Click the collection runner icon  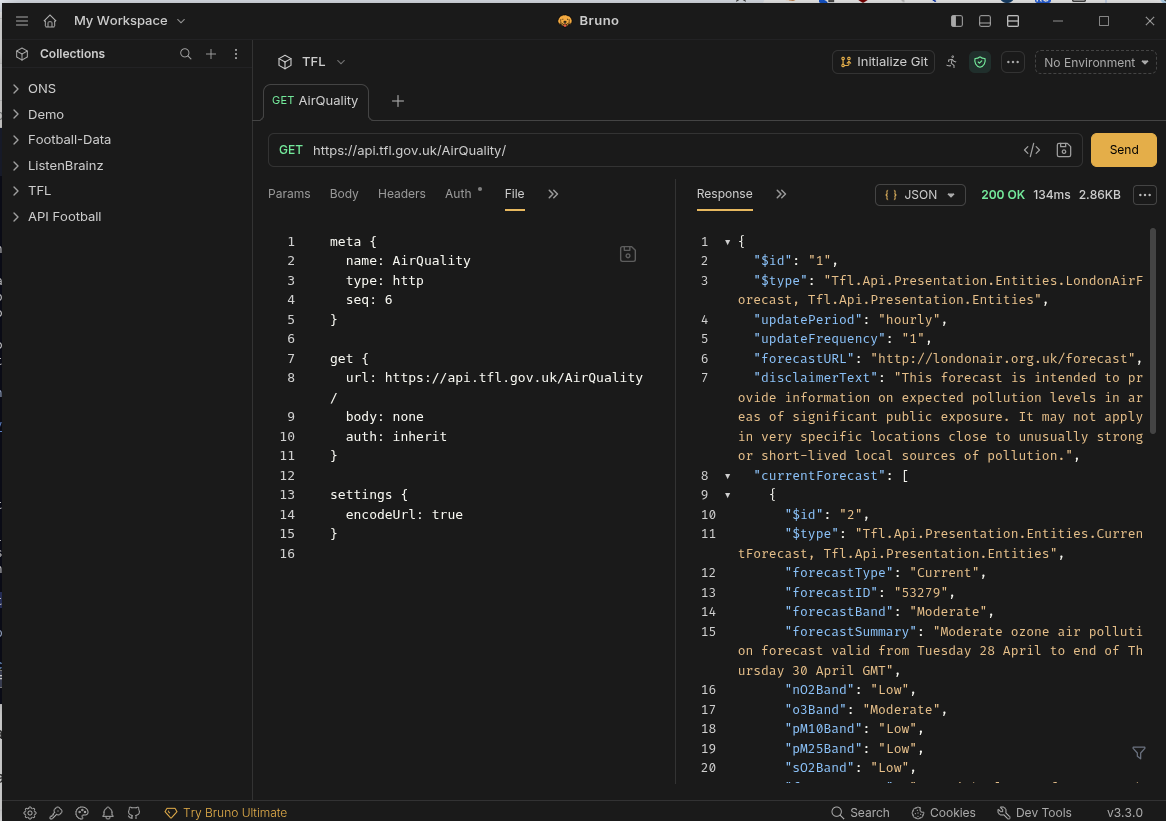pyautogui.click(x=951, y=62)
